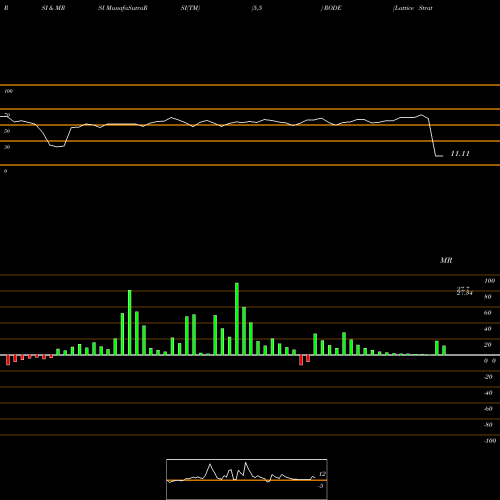Click the 100 label on the RSI axis
The image size is (500, 500).
click(x=8, y=91)
